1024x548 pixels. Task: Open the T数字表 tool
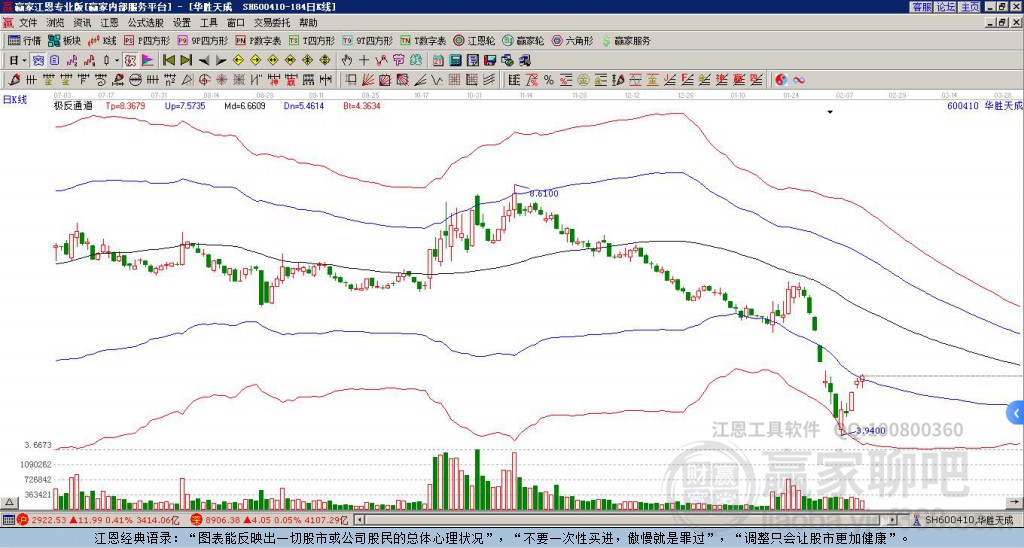pyautogui.click(x=423, y=40)
